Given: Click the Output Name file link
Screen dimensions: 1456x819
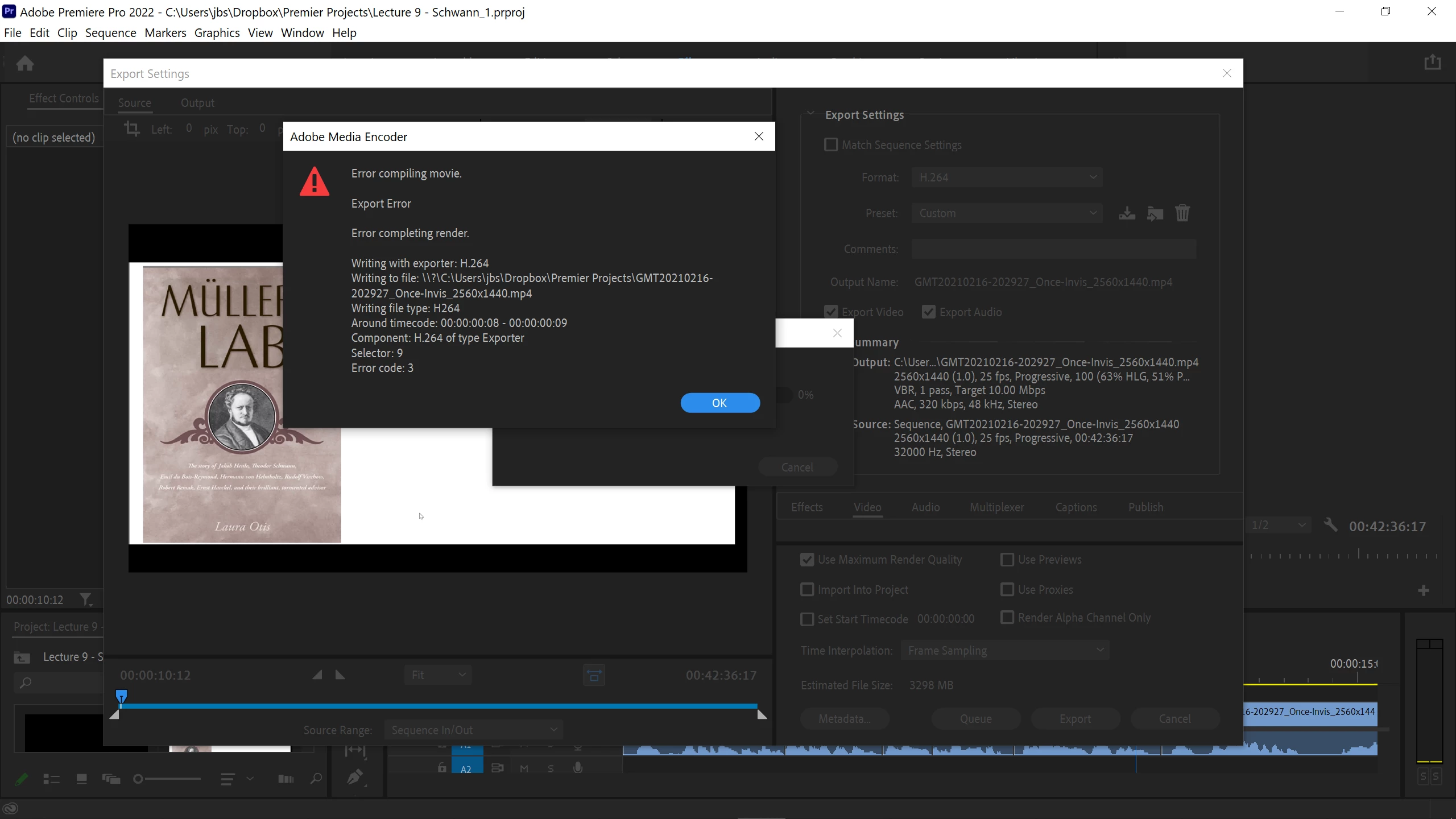Looking at the screenshot, I should pos(1043,282).
